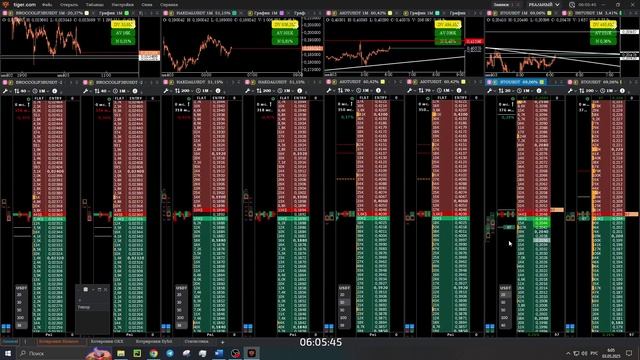This screenshot has width=640, height=360.
Task: Expand compression dropdown showing 200 in first NAKEDAUSDT book
Action: point(183,91)
